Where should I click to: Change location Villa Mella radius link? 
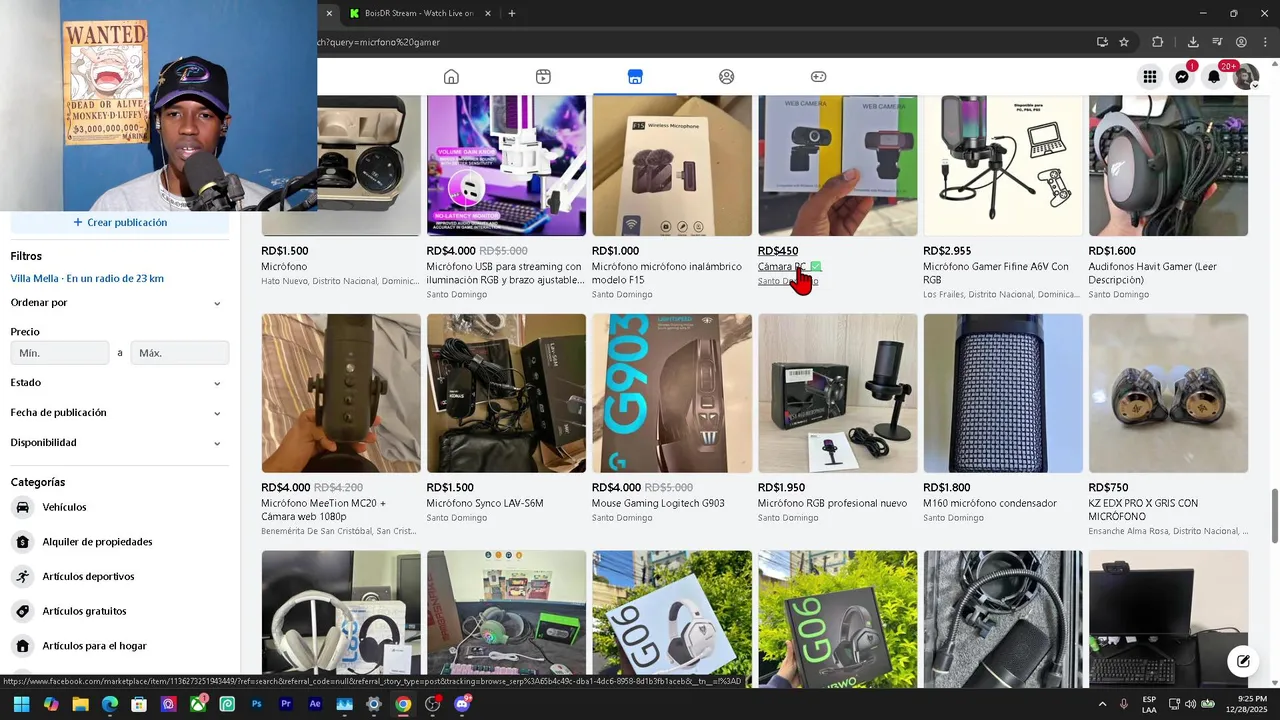pos(87,278)
